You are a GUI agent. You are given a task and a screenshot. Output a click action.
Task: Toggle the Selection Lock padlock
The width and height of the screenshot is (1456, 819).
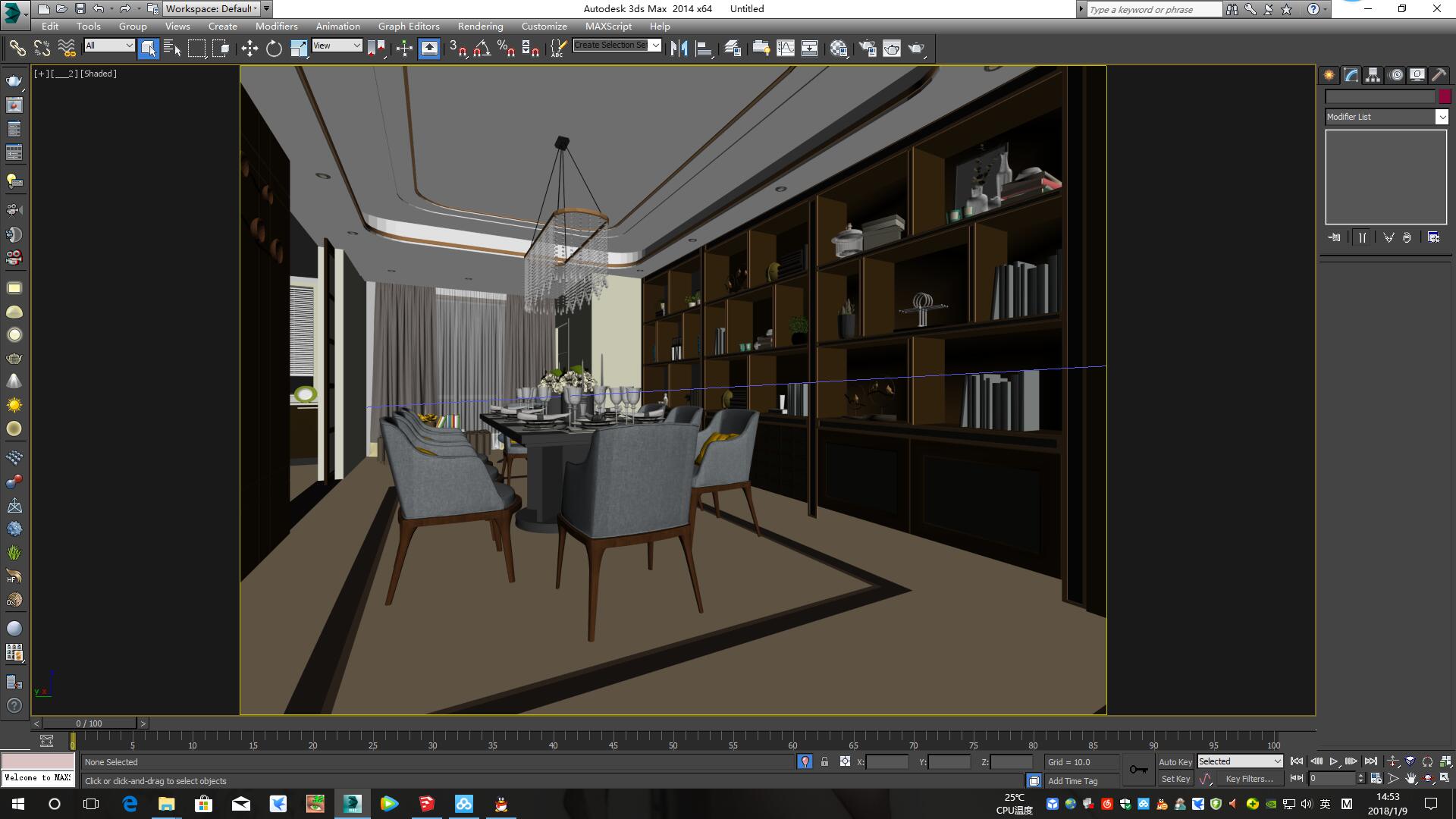click(x=824, y=761)
